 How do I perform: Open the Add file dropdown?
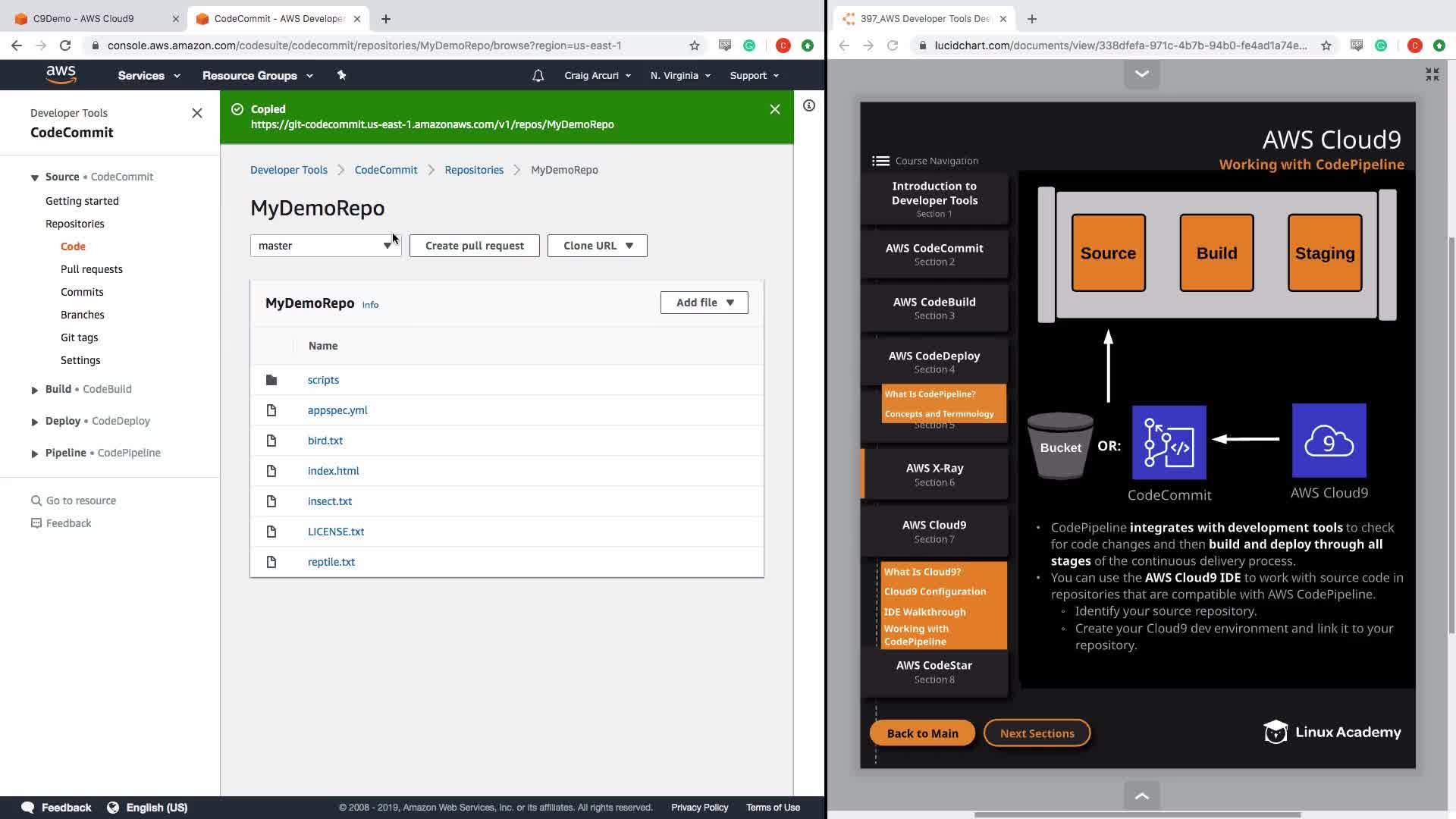coord(704,303)
